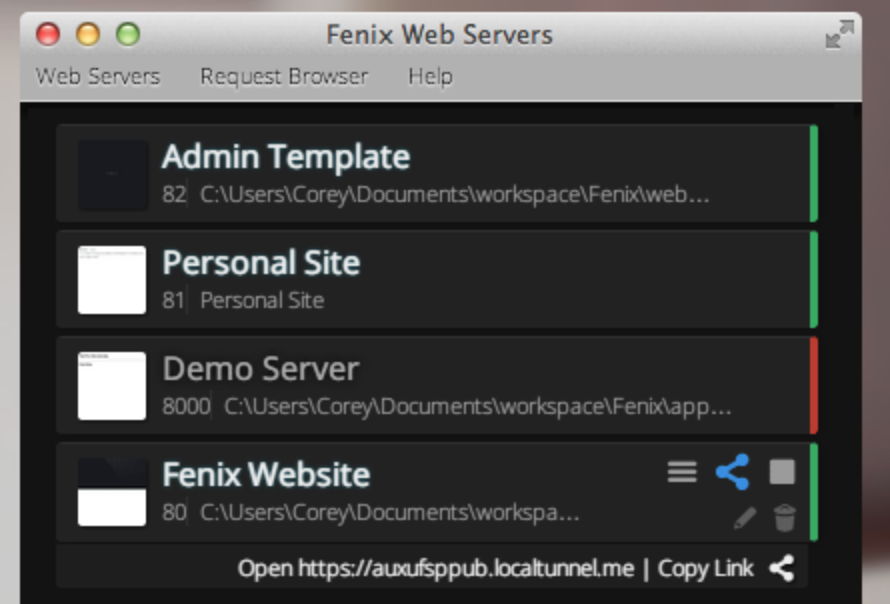Open the Help menu

click(430, 76)
